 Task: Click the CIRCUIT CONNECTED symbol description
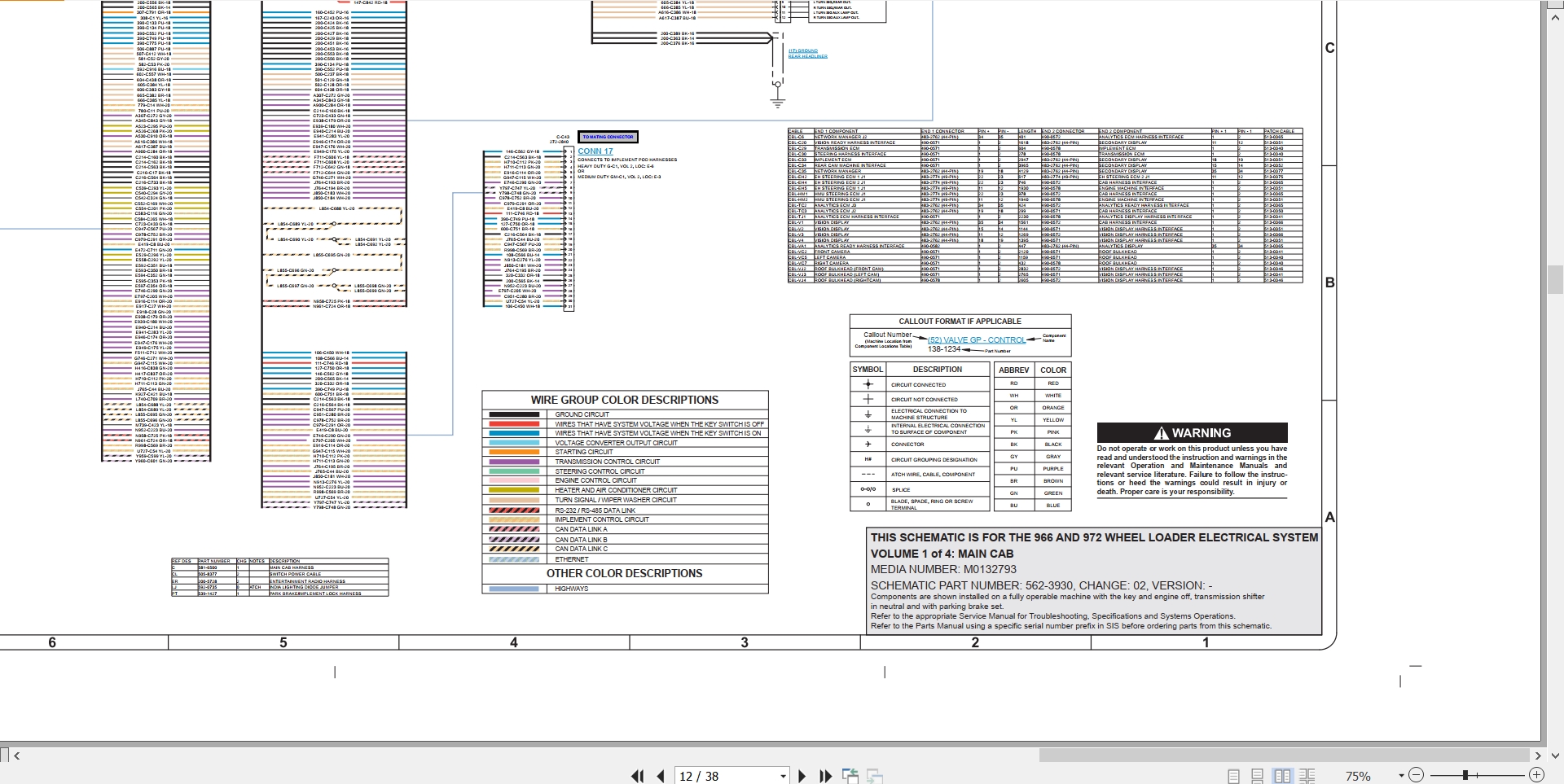coord(918,385)
